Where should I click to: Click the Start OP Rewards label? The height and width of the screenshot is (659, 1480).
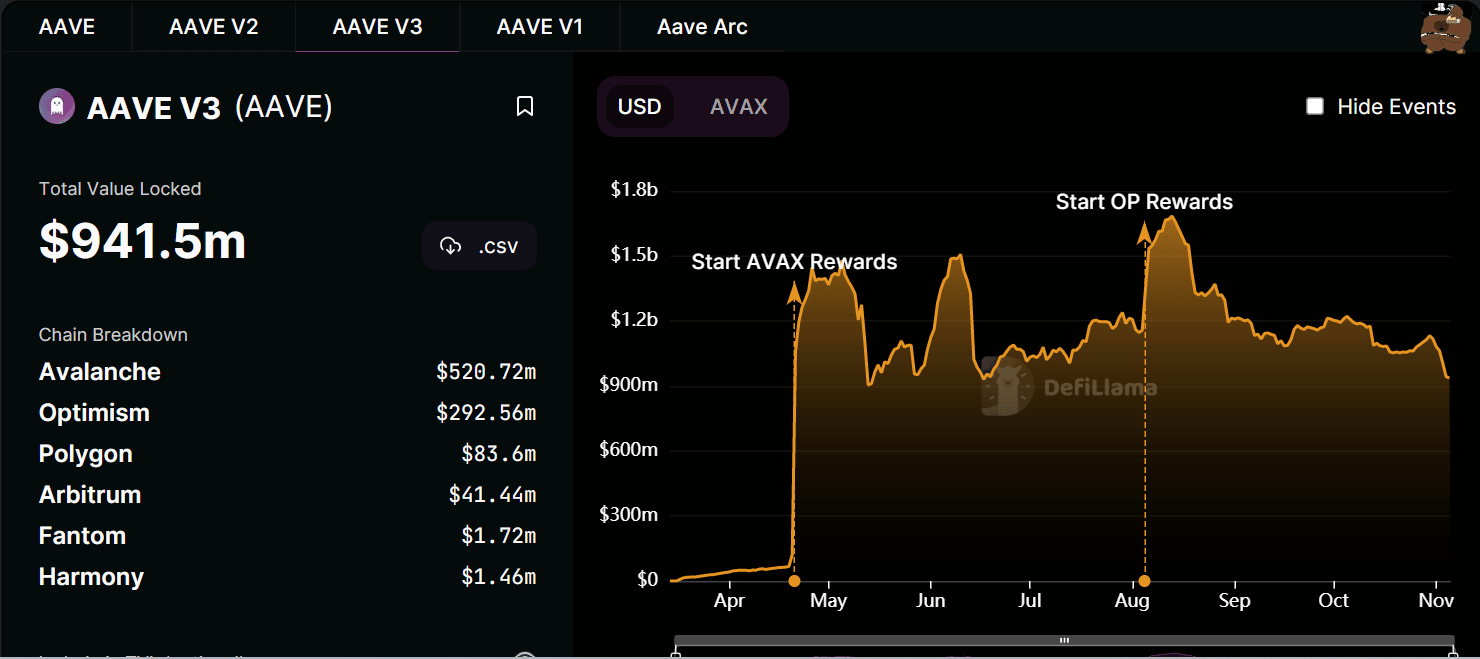point(1144,202)
